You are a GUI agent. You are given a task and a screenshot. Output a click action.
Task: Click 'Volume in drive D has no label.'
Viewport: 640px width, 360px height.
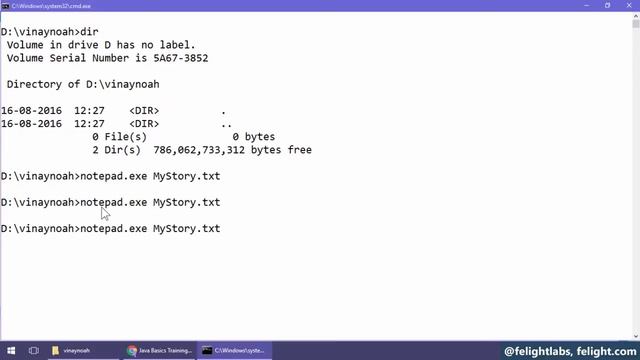(101, 45)
